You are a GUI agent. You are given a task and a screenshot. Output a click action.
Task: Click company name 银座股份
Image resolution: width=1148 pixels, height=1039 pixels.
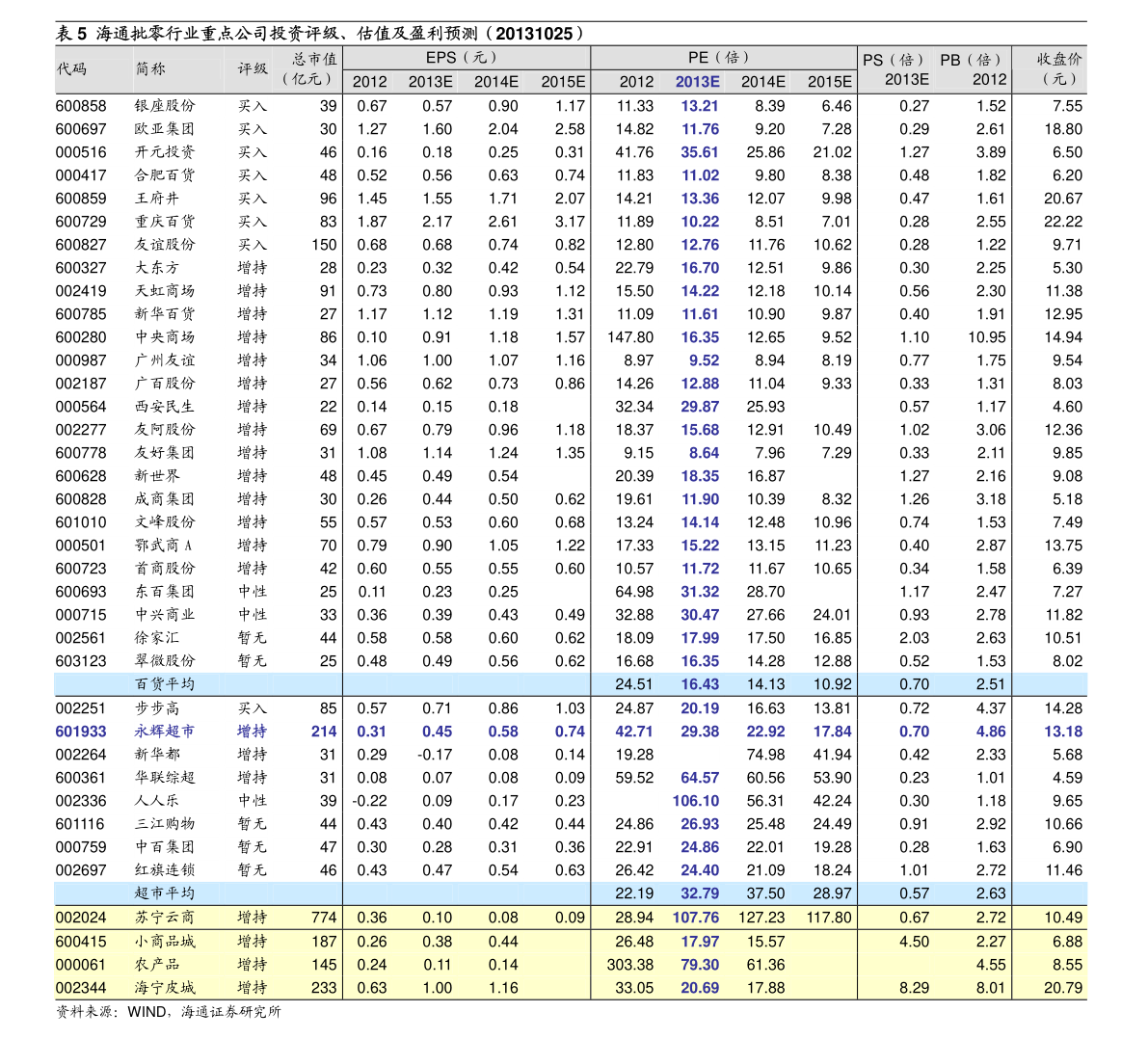pos(166,106)
